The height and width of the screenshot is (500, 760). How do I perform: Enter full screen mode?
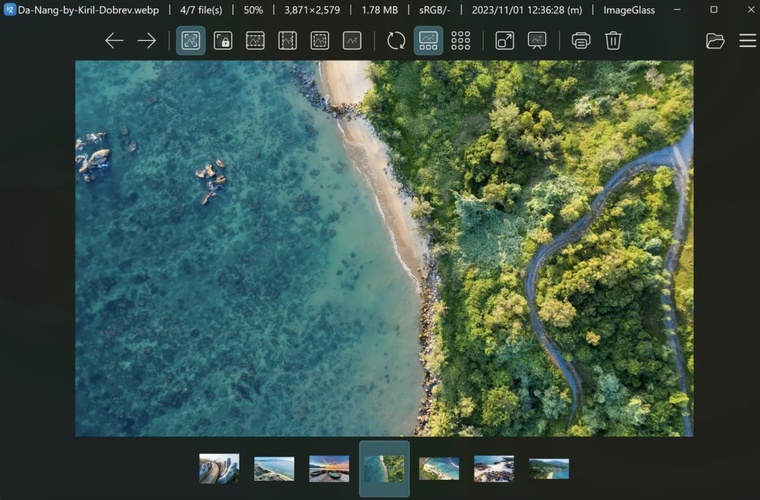pyautogui.click(x=505, y=41)
